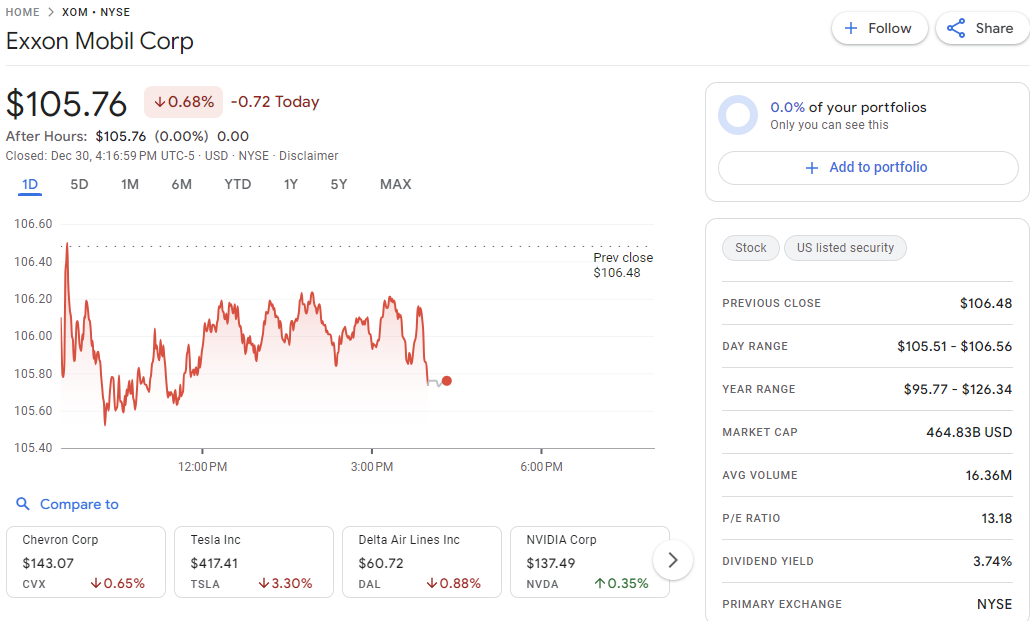
Task: Click the After Hours price line
Action: [x=127, y=136]
